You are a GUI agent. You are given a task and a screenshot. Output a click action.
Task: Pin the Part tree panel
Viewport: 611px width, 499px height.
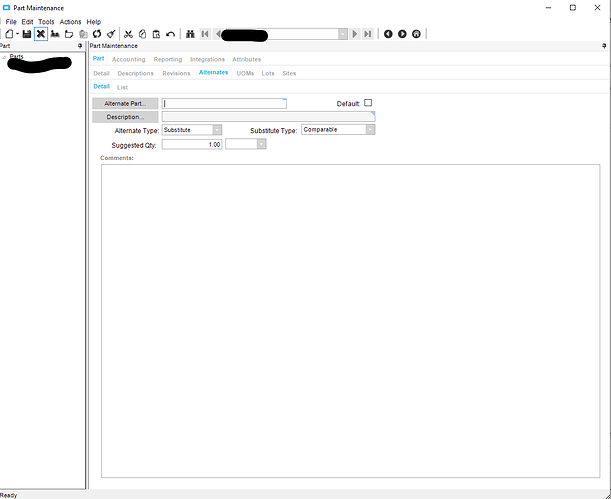[x=80, y=46]
